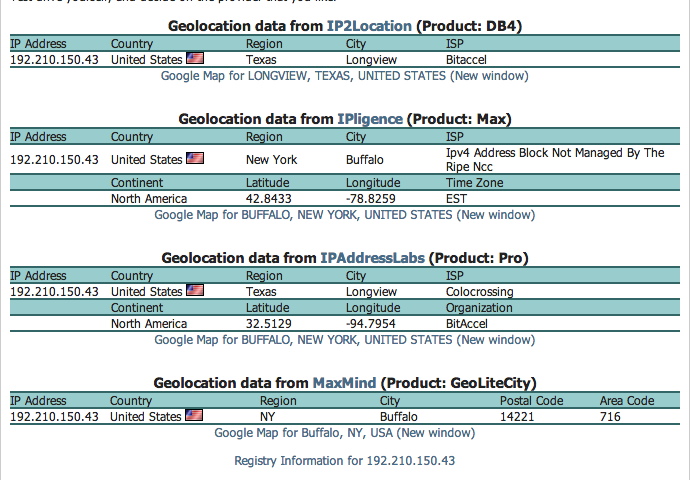The width and height of the screenshot is (691, 480).
Task: Click the US flag in IP2Location row
Action: 195,58
